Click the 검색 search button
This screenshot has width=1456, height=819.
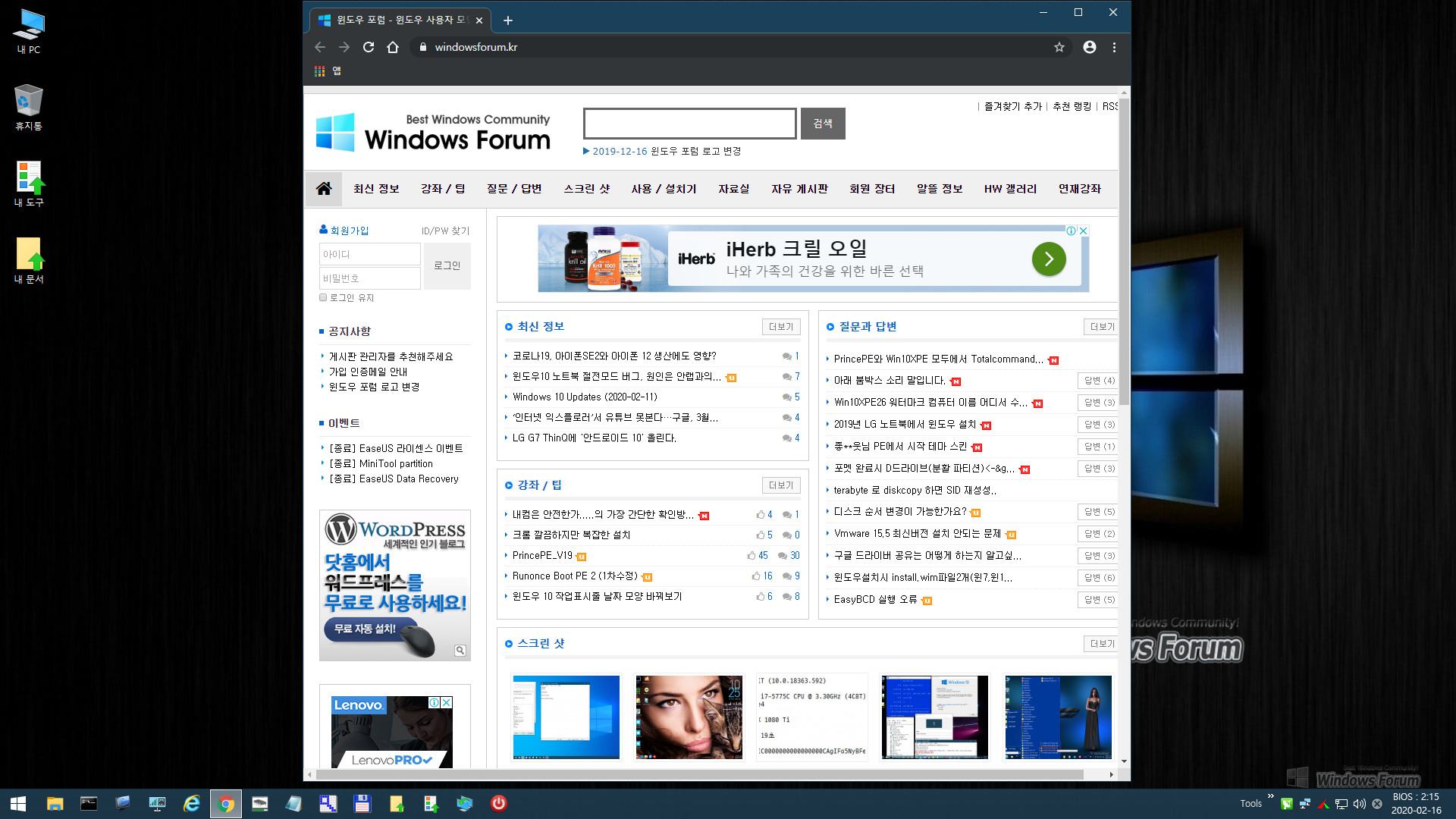(x=823, y=124)
